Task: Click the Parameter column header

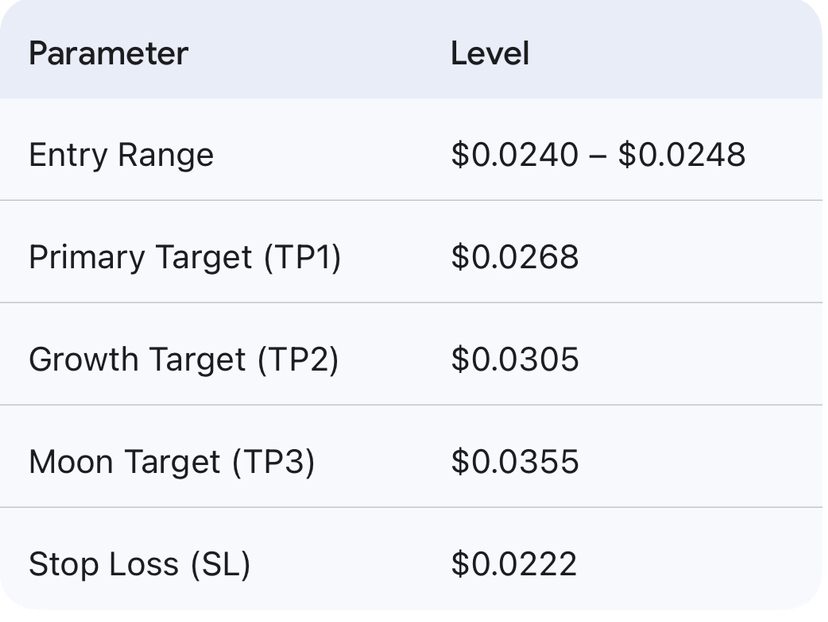Action: 108,53
